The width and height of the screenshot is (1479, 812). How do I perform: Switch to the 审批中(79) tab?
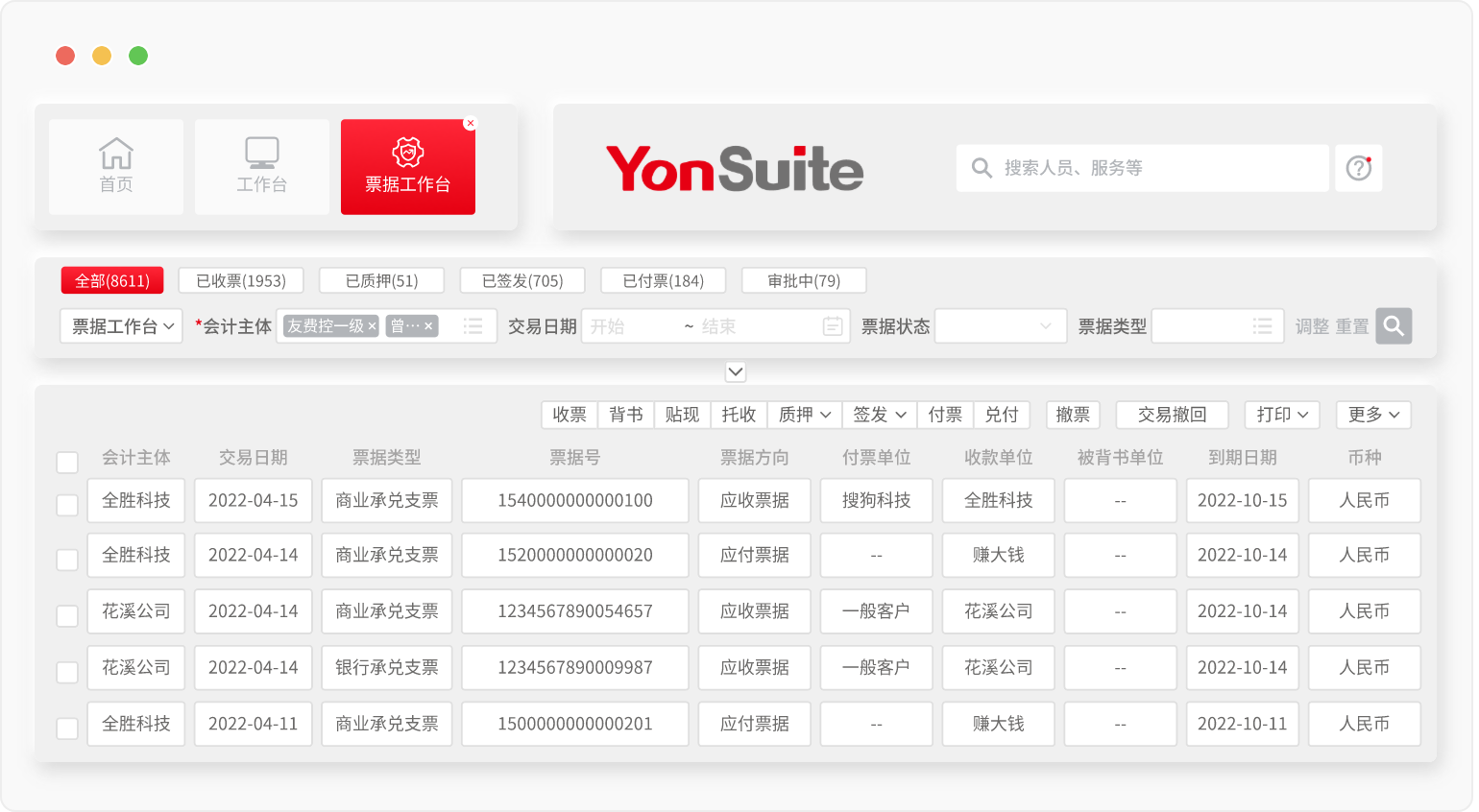tap(804, 280)
